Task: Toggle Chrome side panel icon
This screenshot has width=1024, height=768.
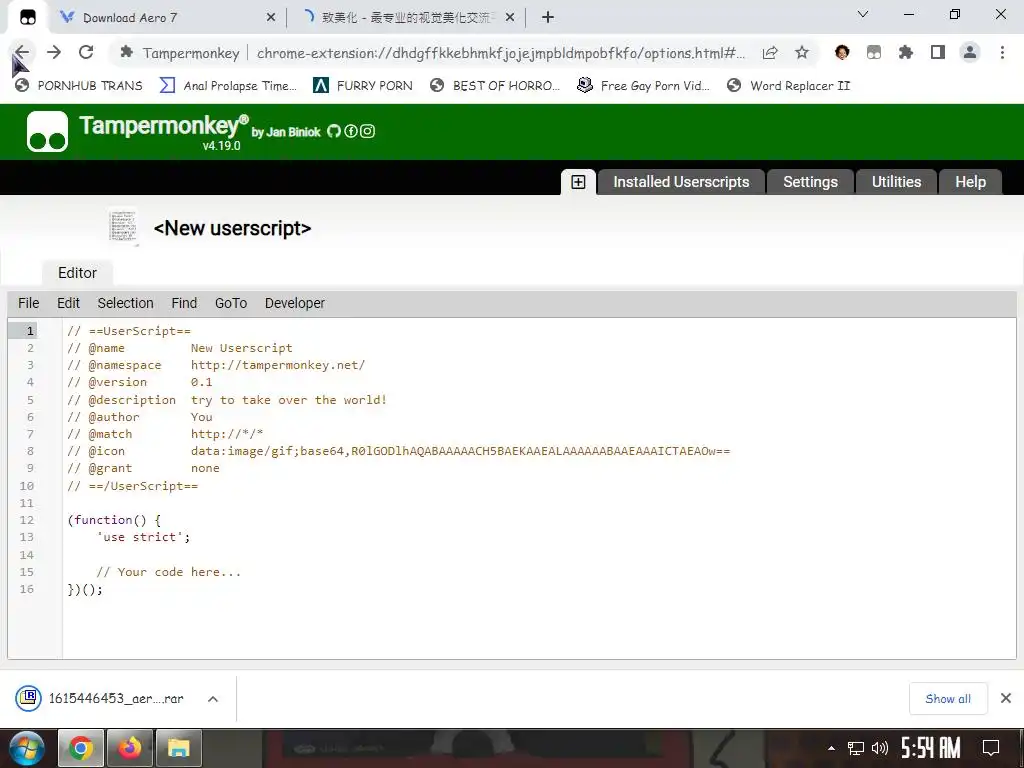Action: coord(938,52)
